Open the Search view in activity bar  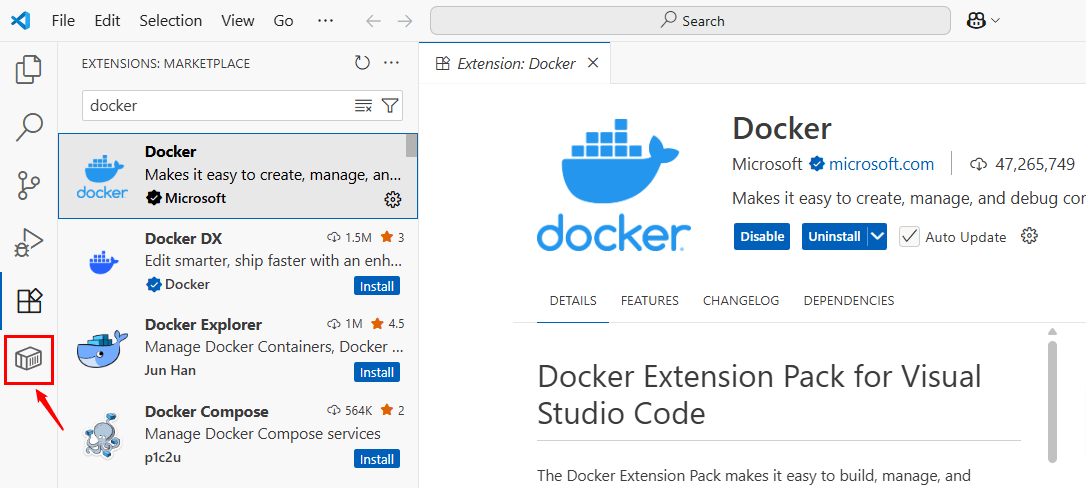pos(29,127)
